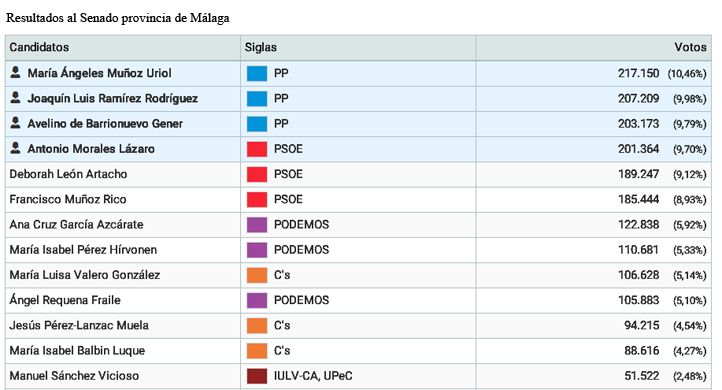The height and width of the screenshot is (390, 722).
Task: Click the person icon beside Antonio Morales Lázaro
Action: (x=15, y=148)
